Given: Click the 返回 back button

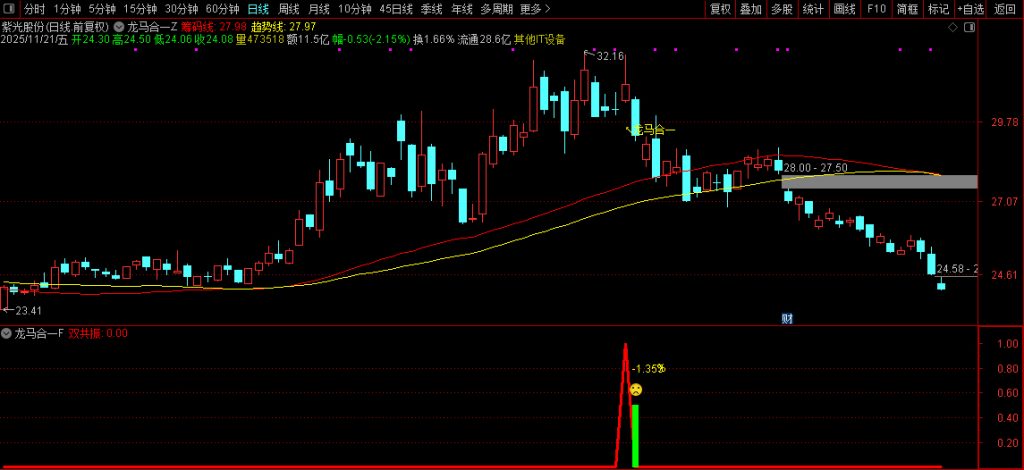Looking at the screenshot, I should (x=1004, y=9).
